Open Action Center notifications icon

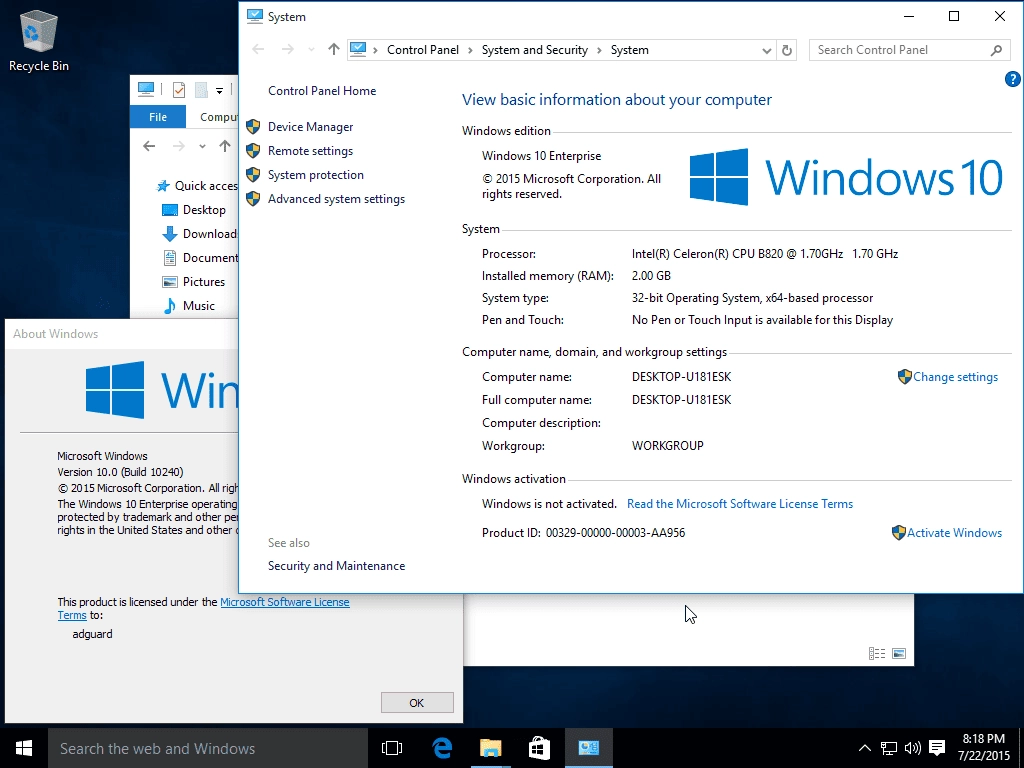pyautogui.click(x=937, y=748)
